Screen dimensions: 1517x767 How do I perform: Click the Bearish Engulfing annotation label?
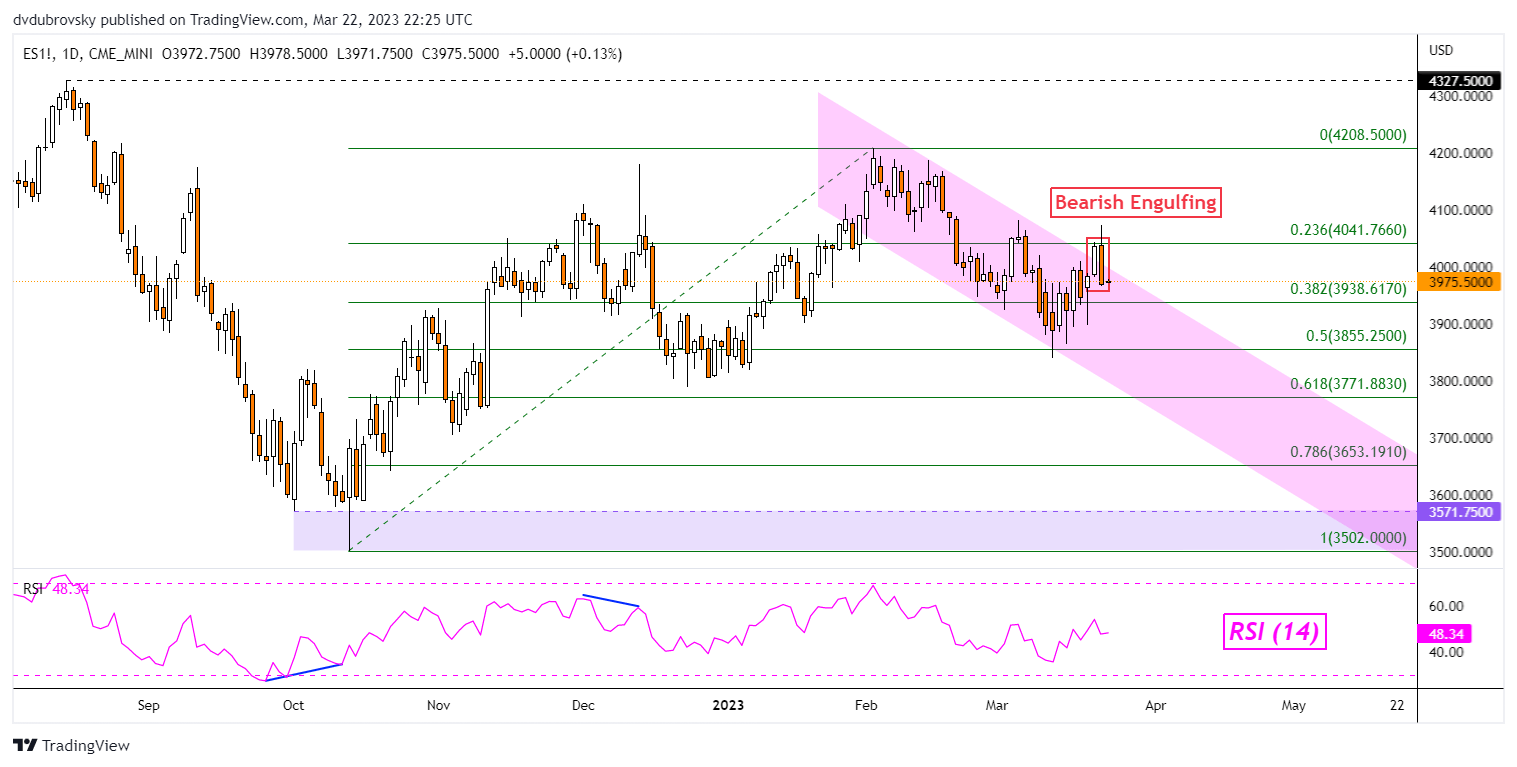pos(1136,202)
